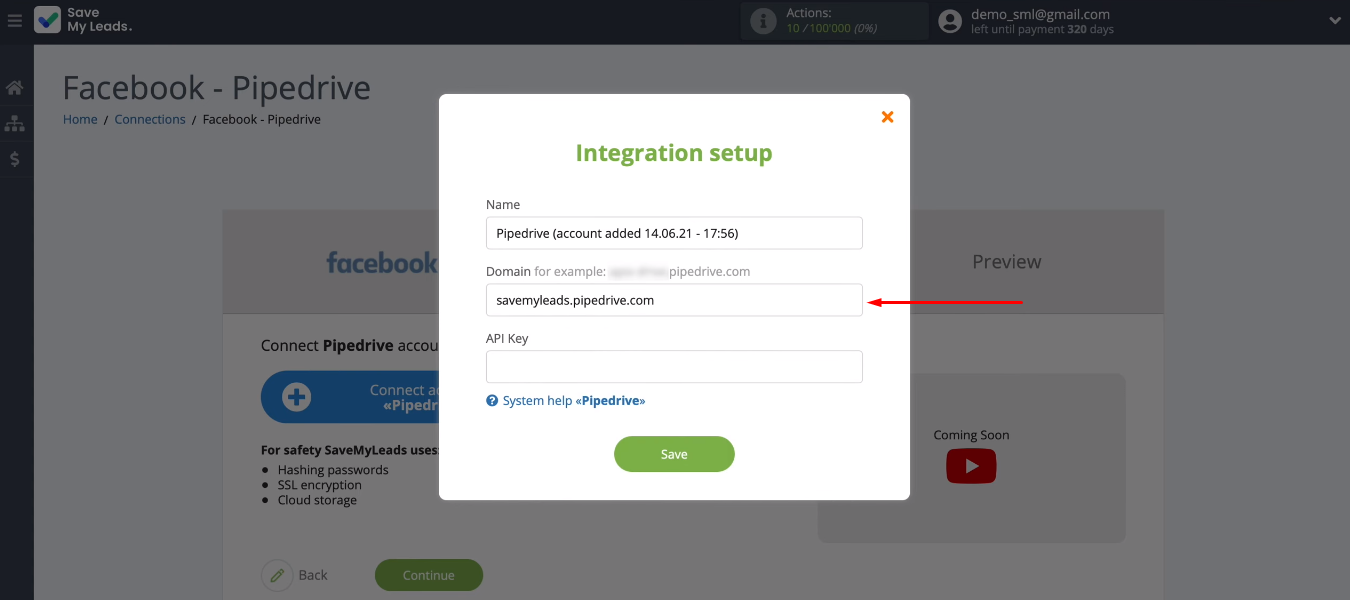This screenshot has height=600, width=1350.
Task: Open the hamburger menu icon
Action: click(x=14, y=20)
